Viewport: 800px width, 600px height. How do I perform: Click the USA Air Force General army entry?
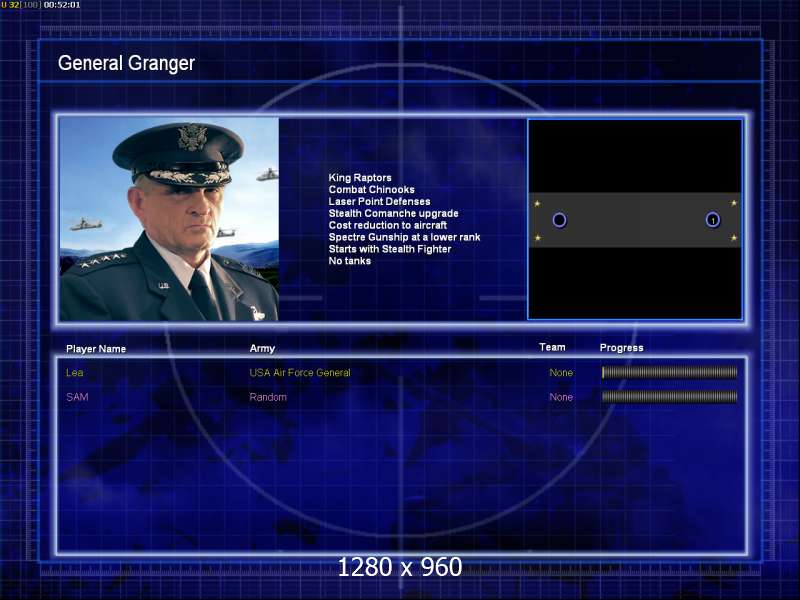(x=300, y=372)
